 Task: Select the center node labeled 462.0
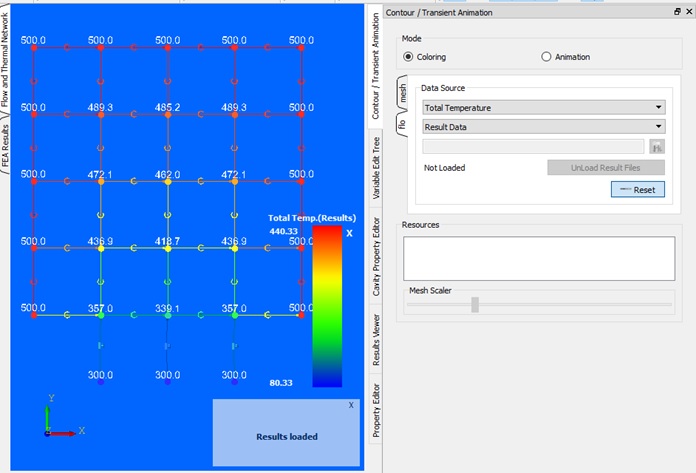(x=167, y=182)
